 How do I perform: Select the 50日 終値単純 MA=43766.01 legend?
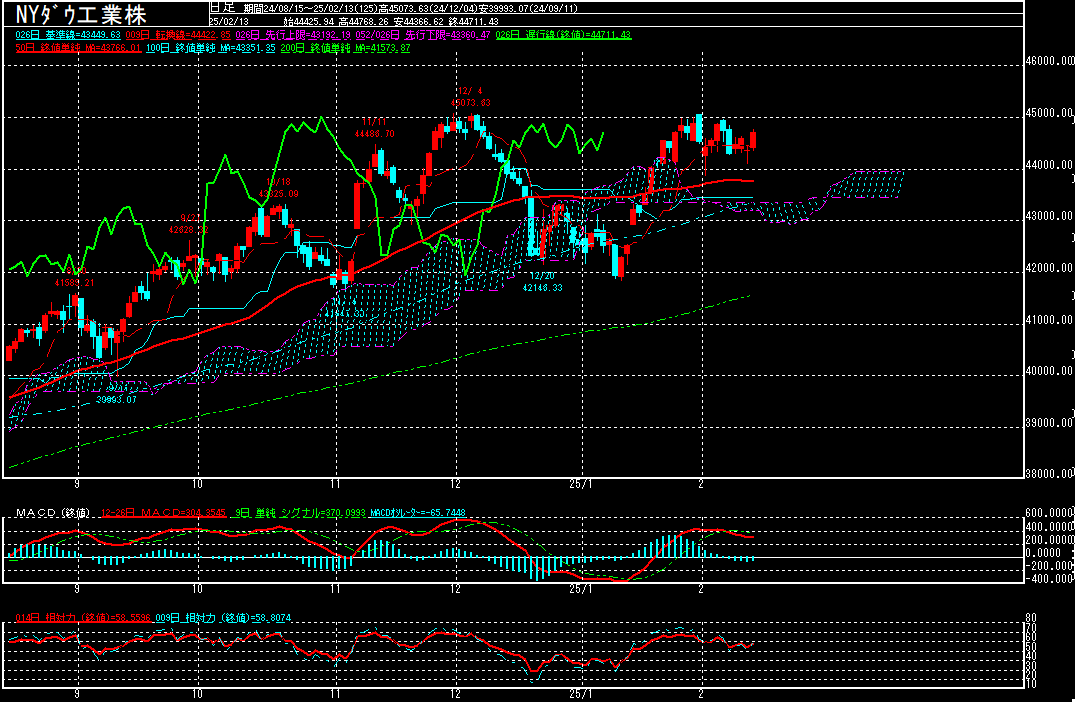(x=78, y=48)
